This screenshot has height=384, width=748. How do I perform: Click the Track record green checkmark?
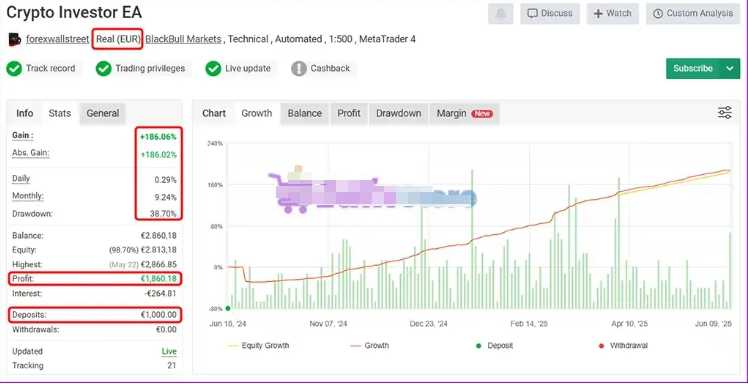point(14,68)
